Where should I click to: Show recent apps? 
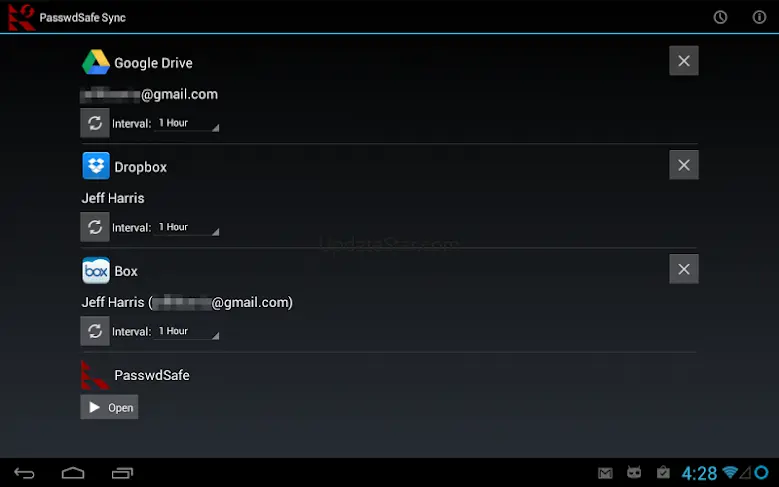122,473
